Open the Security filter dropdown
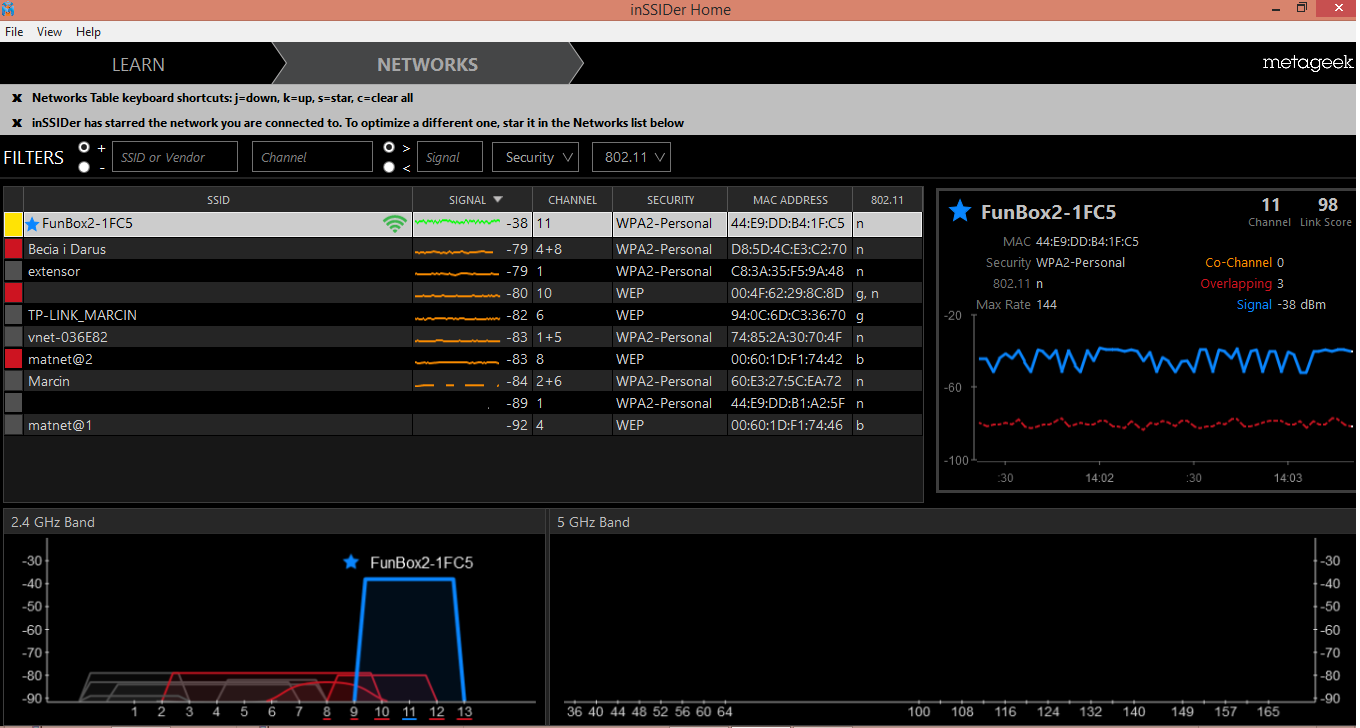 [535, 157]
